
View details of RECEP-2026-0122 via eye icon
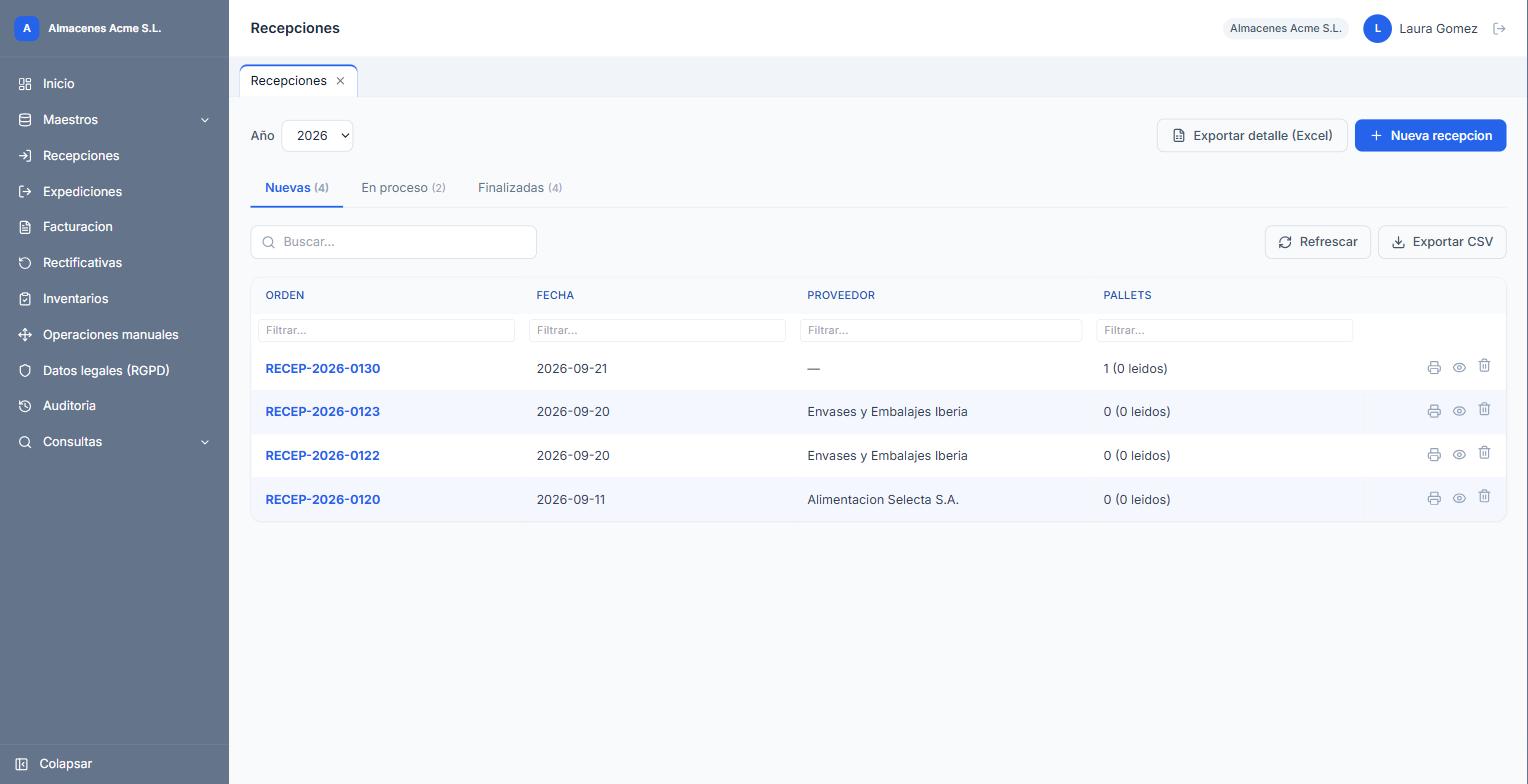[1459, 455]
